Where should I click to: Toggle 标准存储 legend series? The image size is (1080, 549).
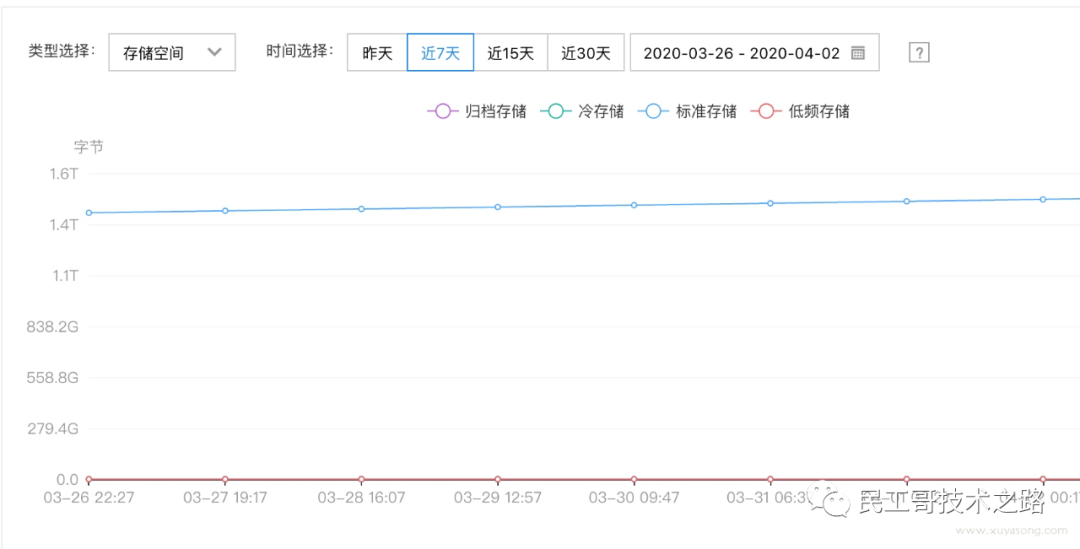(687, 111)
